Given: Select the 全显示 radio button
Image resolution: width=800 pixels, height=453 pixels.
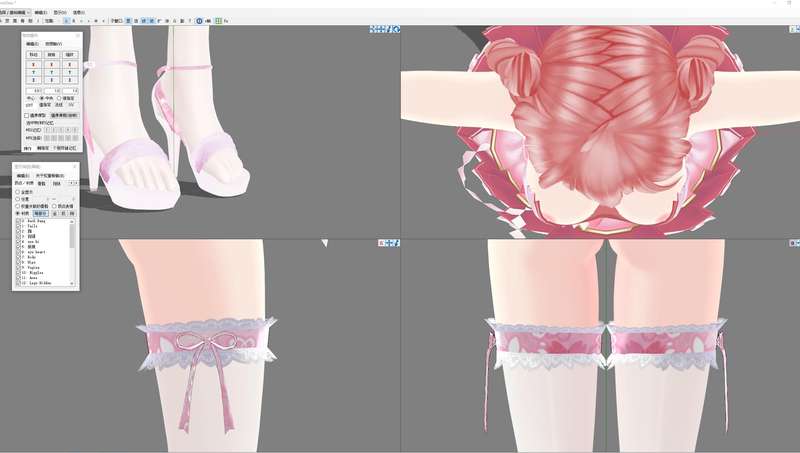Looking at the screenshot, I should tap(17, 191).
